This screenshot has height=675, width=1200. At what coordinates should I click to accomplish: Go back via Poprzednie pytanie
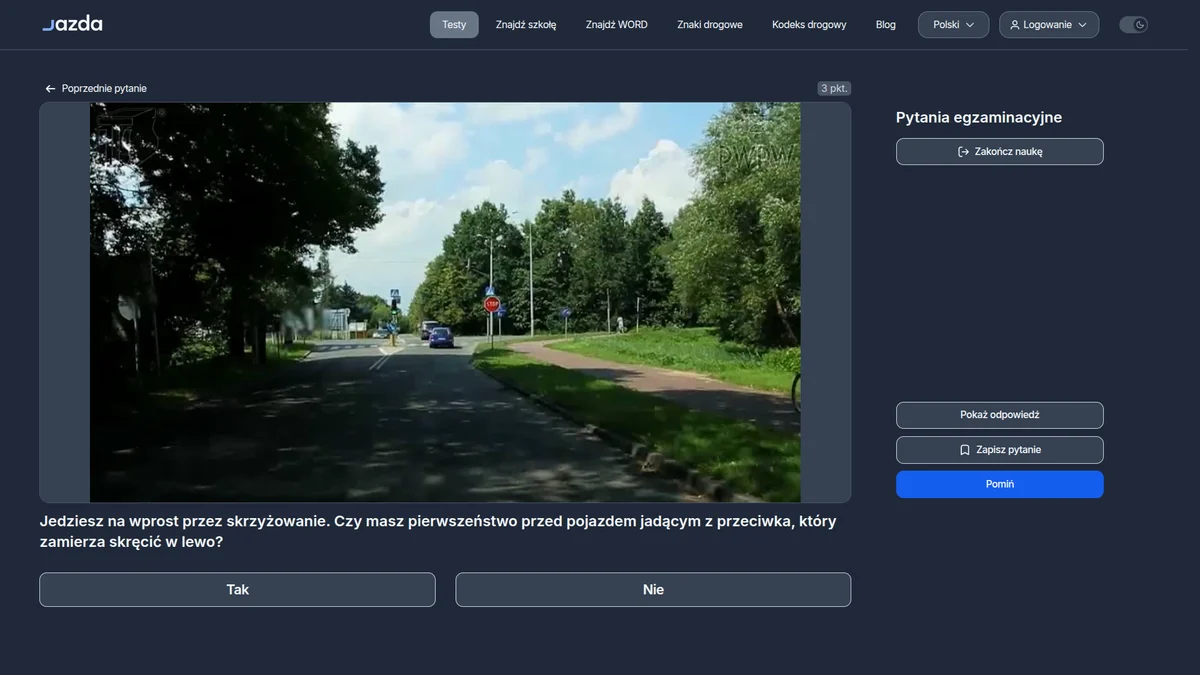(x=96, y=89)
